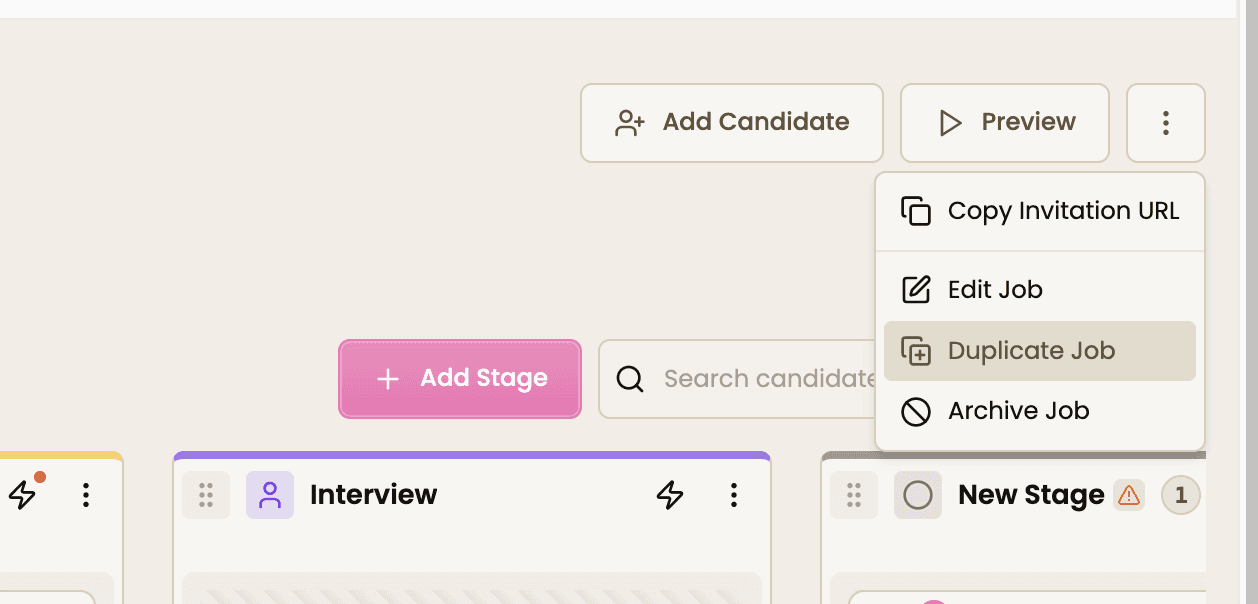
Task: Click the purple person icon on Interview stage
Action: [x=270, y=494]
